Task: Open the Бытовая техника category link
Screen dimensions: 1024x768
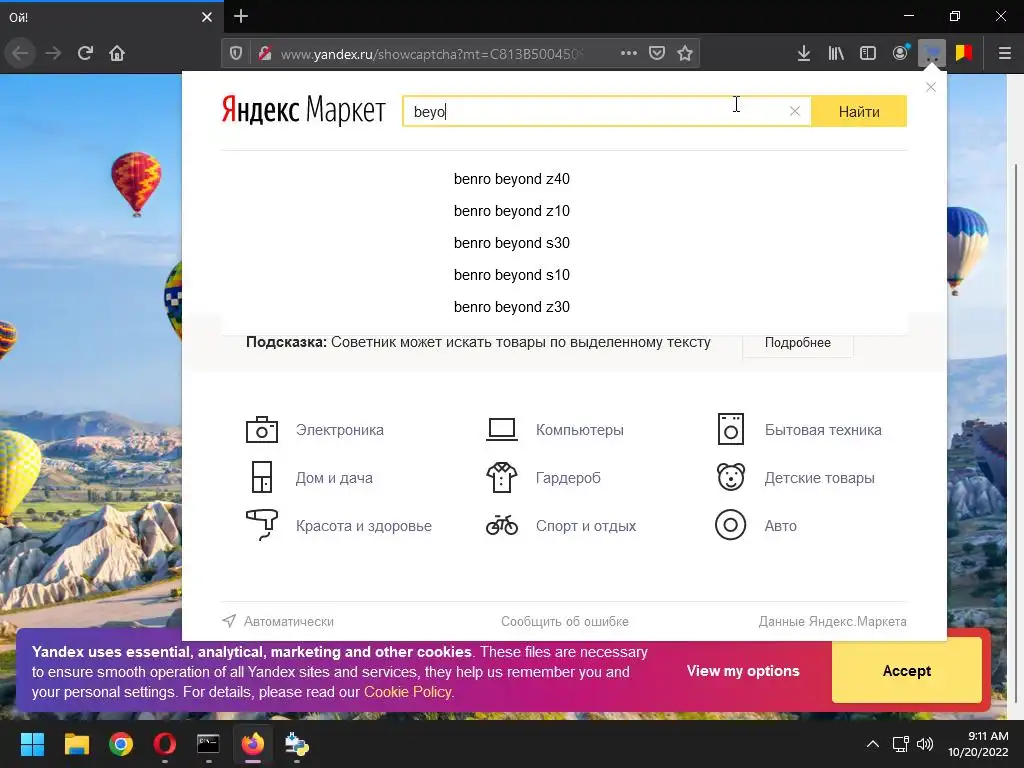Action: click(x=823, y=430)
